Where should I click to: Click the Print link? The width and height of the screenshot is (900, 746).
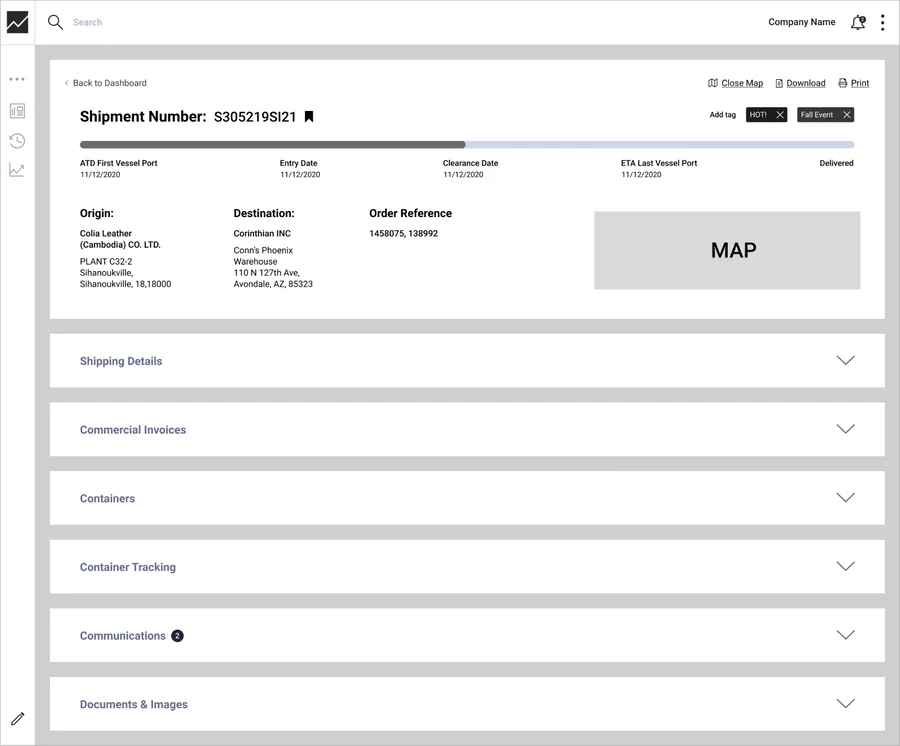pos(860,83)
